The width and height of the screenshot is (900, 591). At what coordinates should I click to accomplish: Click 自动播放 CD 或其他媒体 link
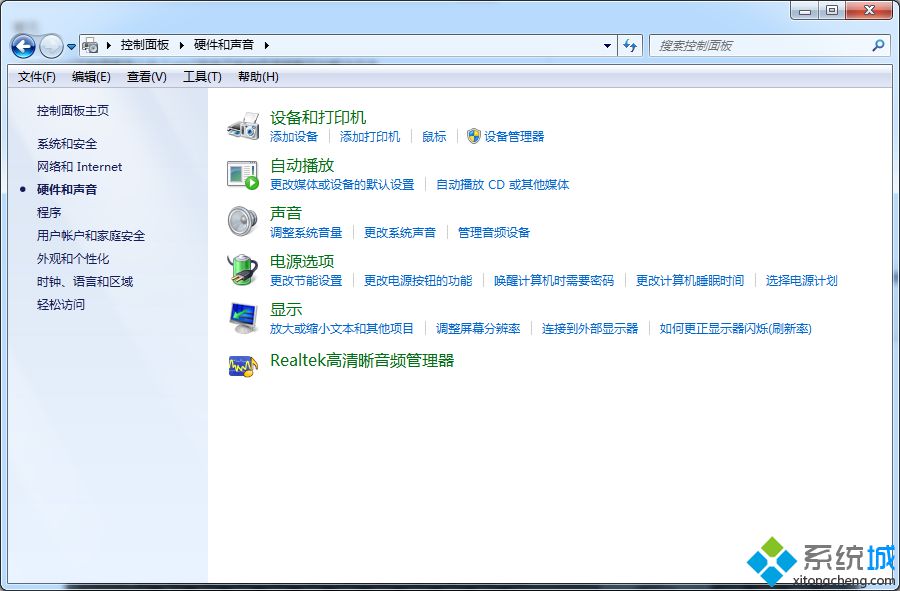tap(502, 184)
